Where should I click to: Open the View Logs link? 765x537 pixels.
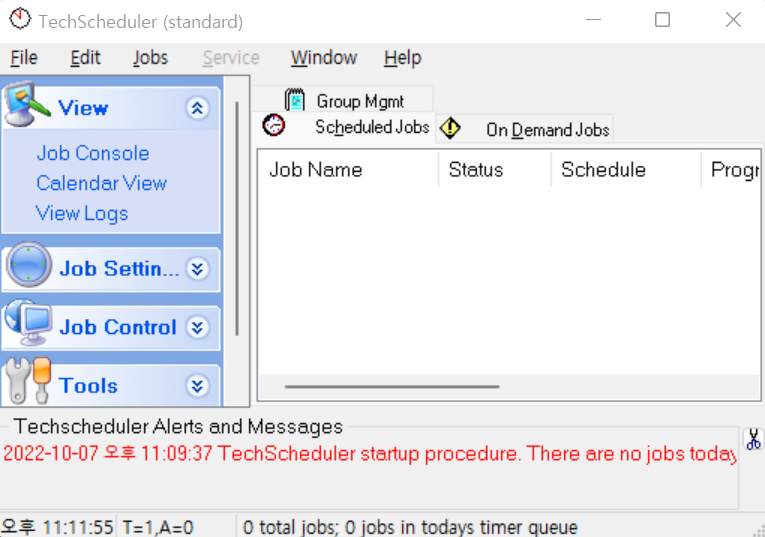[x=82, y=214]
